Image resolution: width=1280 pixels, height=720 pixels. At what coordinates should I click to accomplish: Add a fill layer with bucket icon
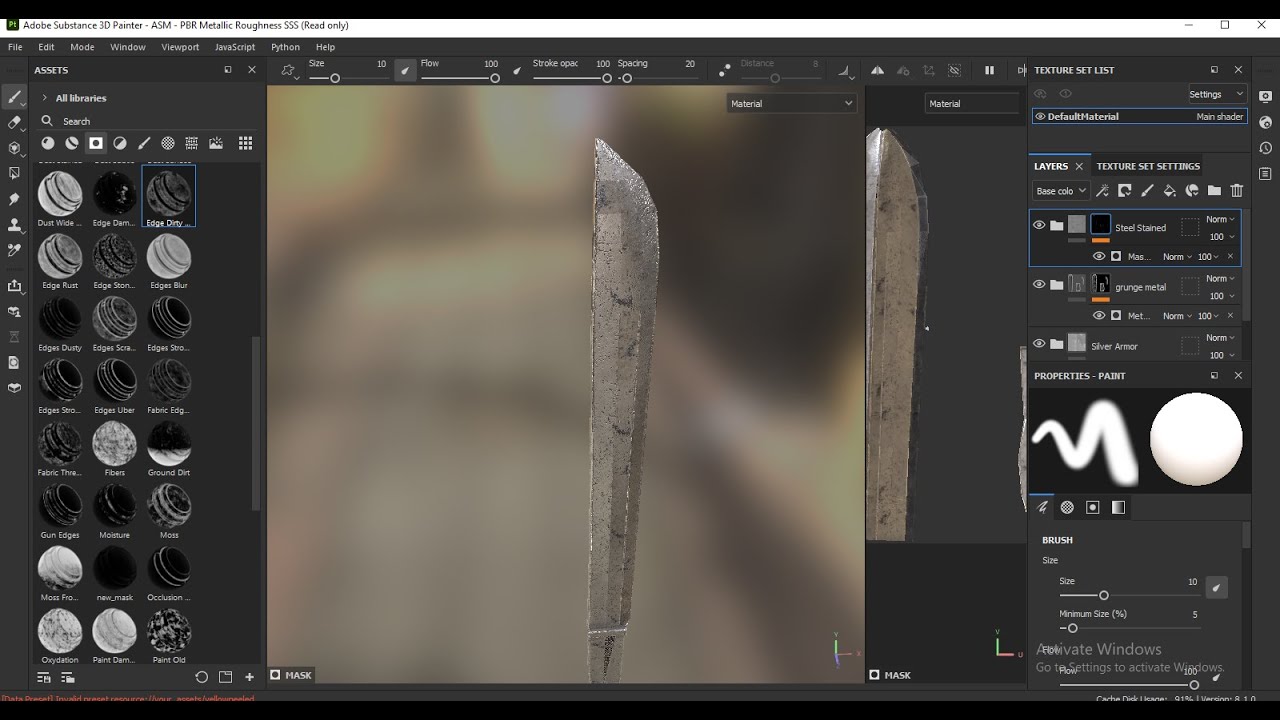[1169, 191]
